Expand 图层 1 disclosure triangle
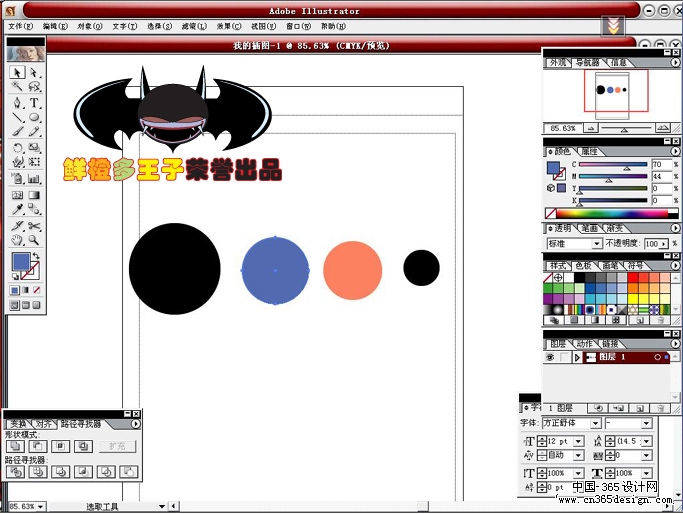This screenshot has height=514, width=683. [x=577, y=358]
